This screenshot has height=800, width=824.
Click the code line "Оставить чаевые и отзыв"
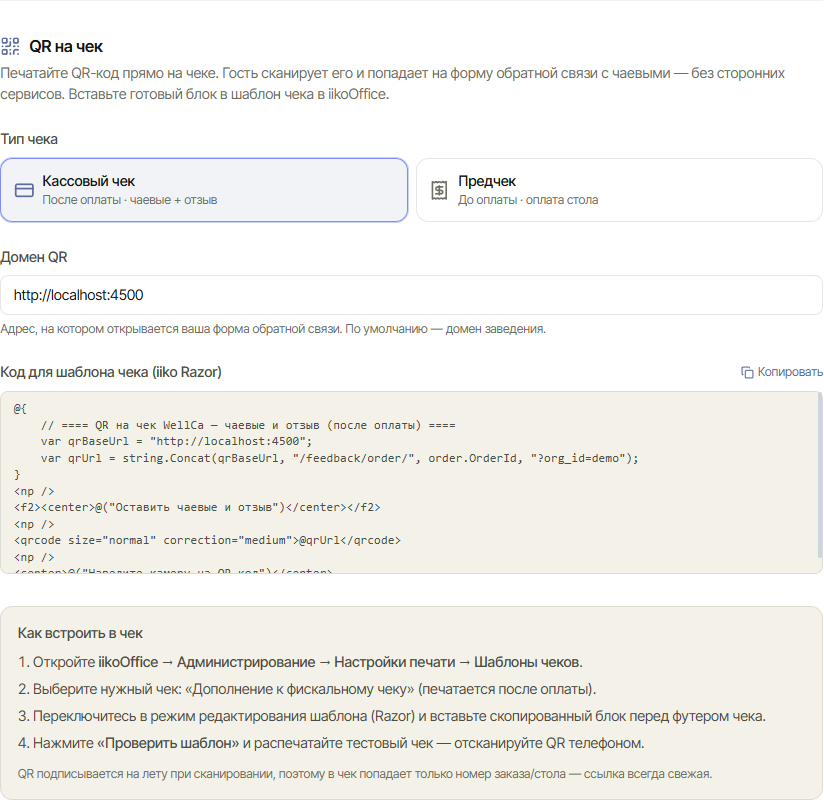click(x=197, y=507)
